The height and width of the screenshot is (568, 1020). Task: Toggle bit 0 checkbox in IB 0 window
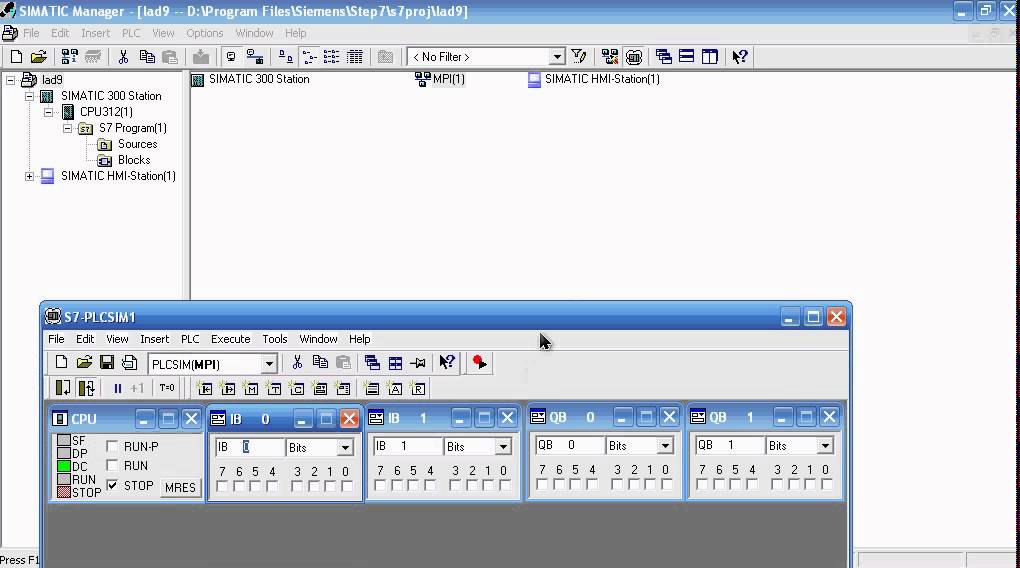pos(347,486)
